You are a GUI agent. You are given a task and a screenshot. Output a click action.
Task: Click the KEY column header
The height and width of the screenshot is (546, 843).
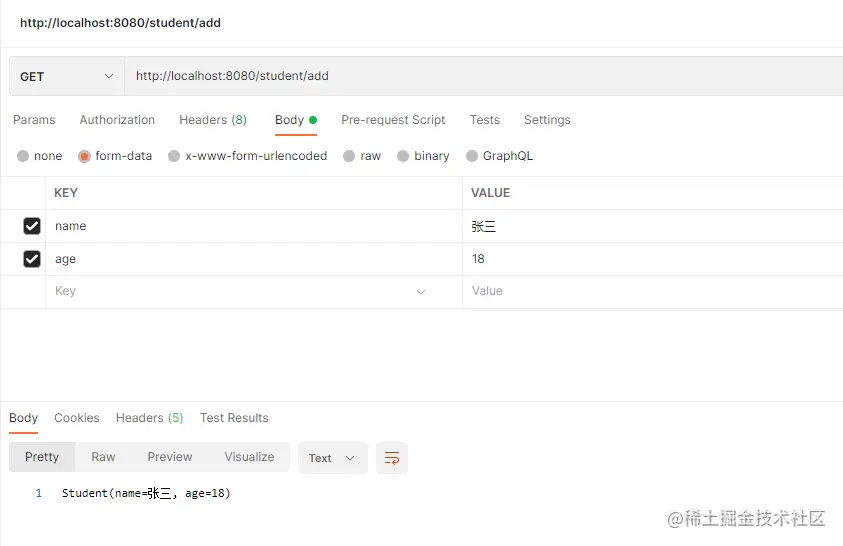[66, 193]
